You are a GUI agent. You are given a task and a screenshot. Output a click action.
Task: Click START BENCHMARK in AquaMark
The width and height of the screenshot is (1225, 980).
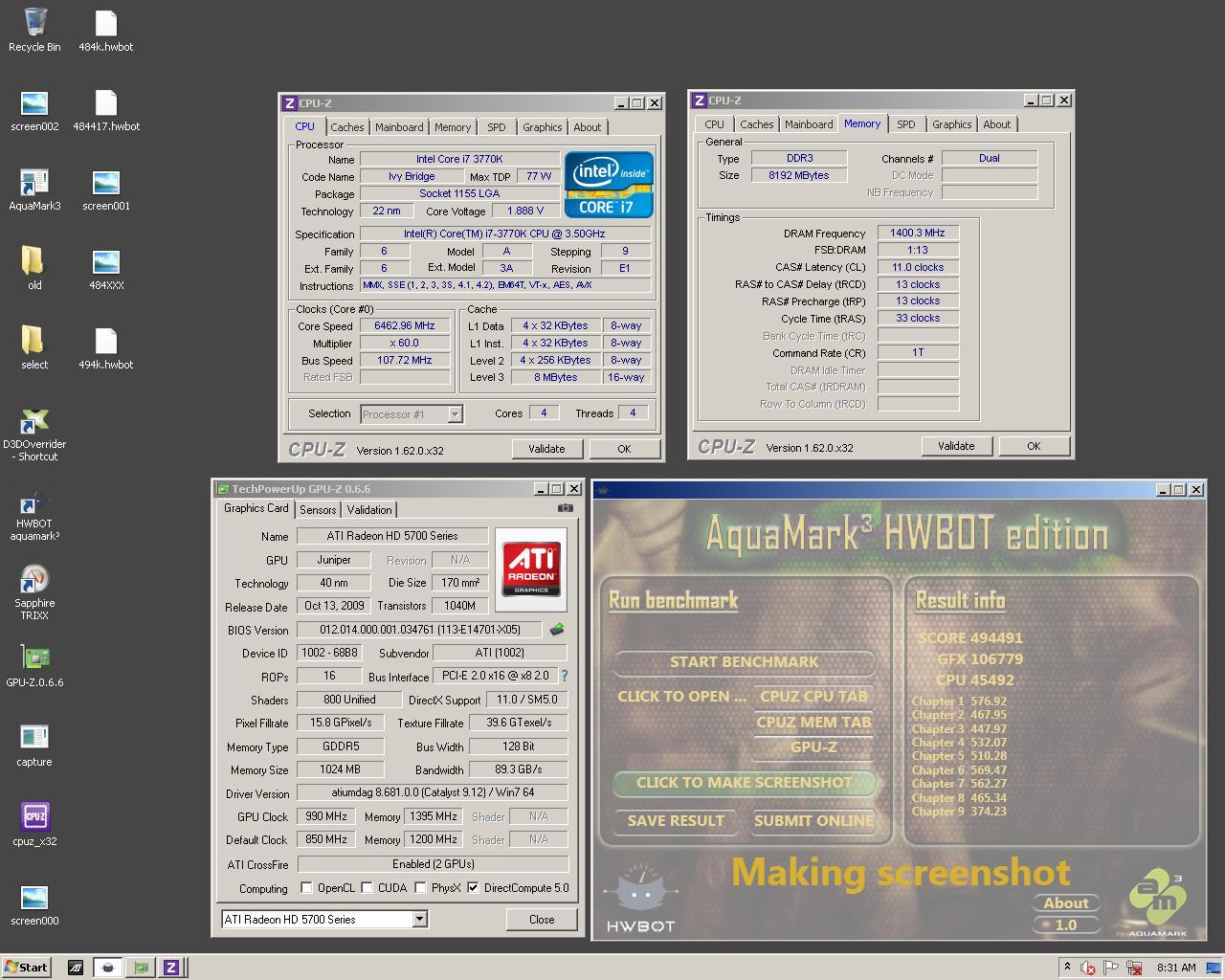pos(744,661)
